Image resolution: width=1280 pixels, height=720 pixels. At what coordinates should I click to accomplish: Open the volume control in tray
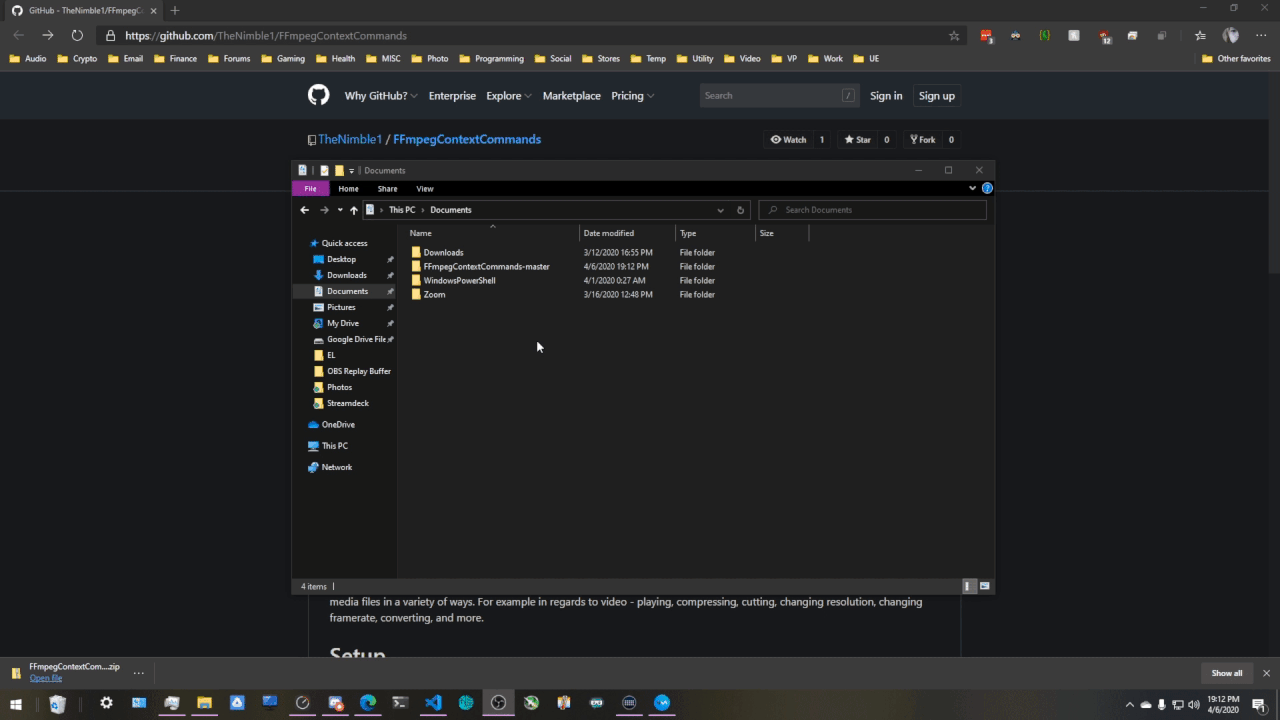pyautogui.click(x=1193, y=704)
